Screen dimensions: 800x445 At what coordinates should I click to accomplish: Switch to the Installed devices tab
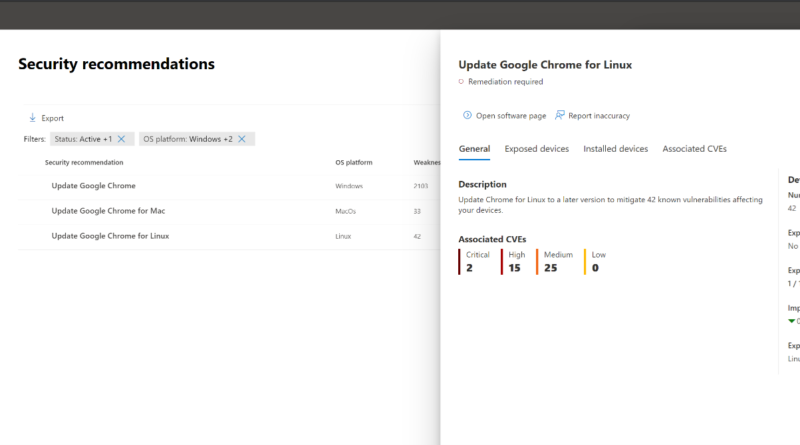pyautogui.click(x=615, y=149)
